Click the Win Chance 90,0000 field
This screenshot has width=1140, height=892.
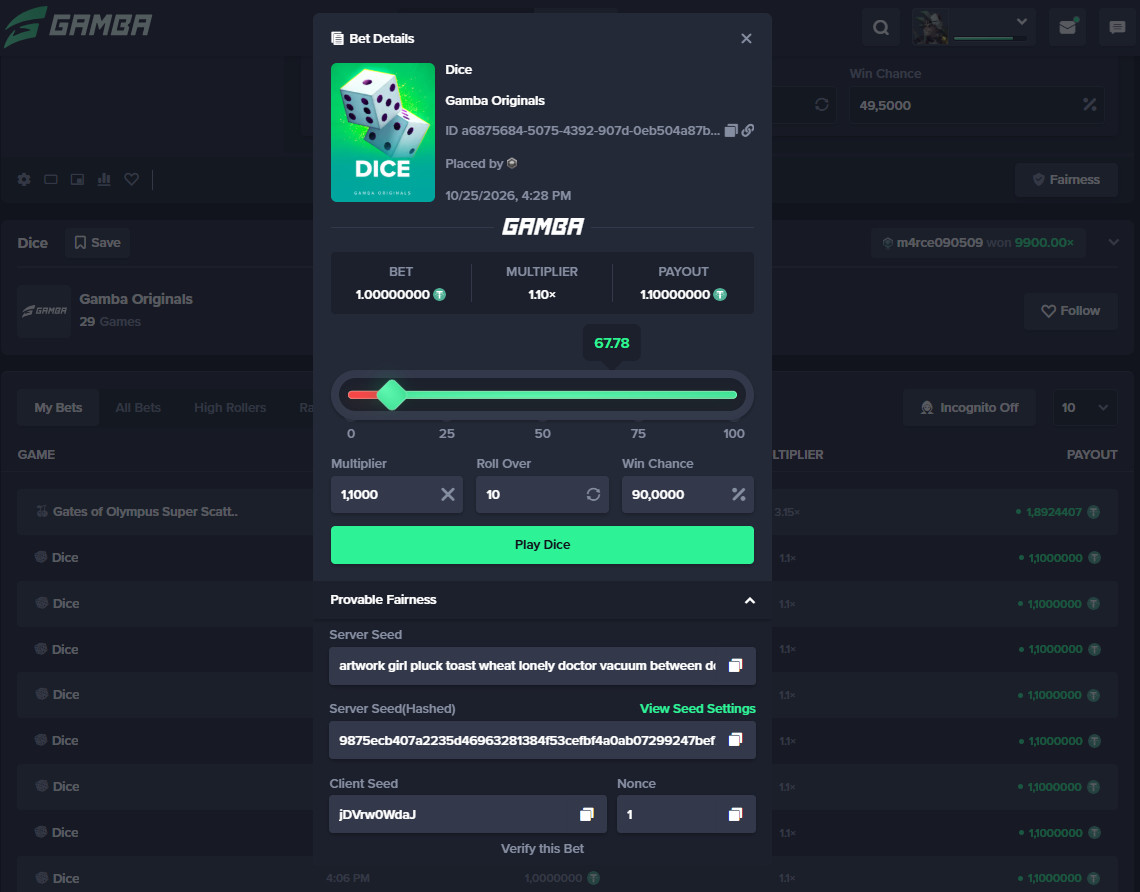(x=688, y=494)
